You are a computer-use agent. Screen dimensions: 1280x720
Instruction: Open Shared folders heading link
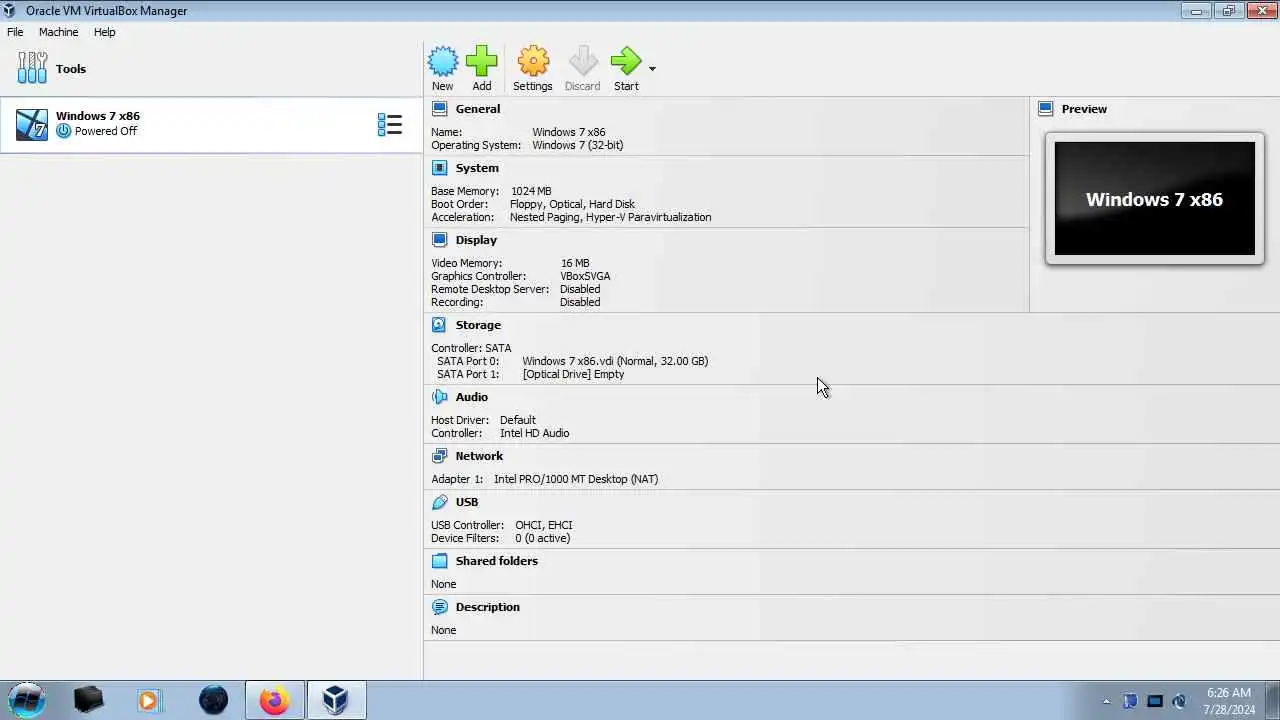point(497,561)
